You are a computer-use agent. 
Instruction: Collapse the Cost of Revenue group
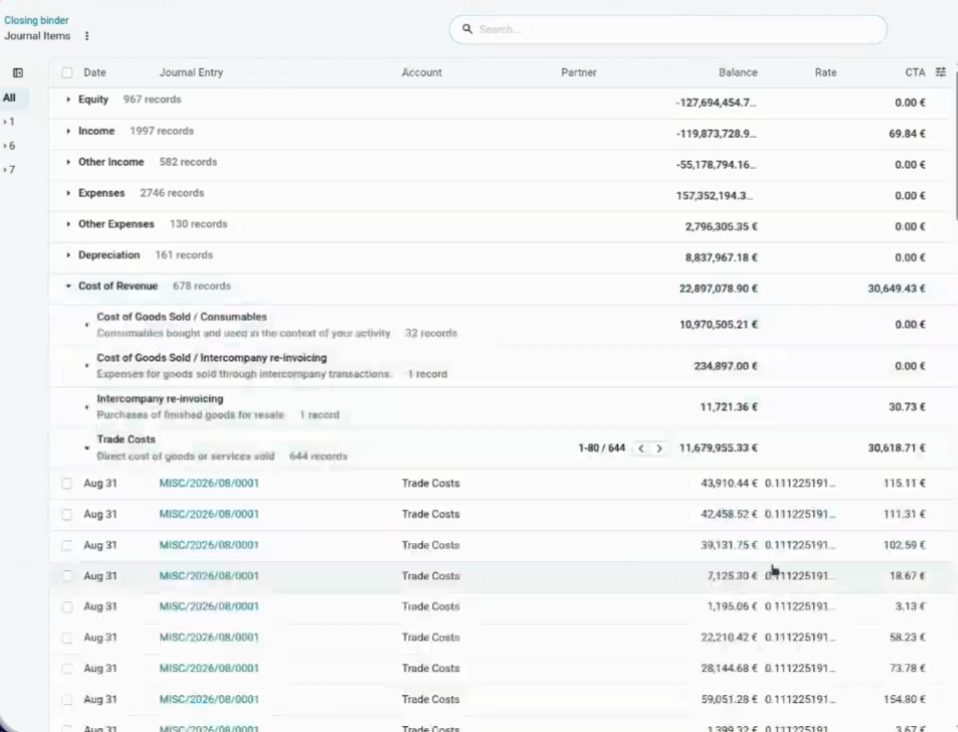coord(68,286)
